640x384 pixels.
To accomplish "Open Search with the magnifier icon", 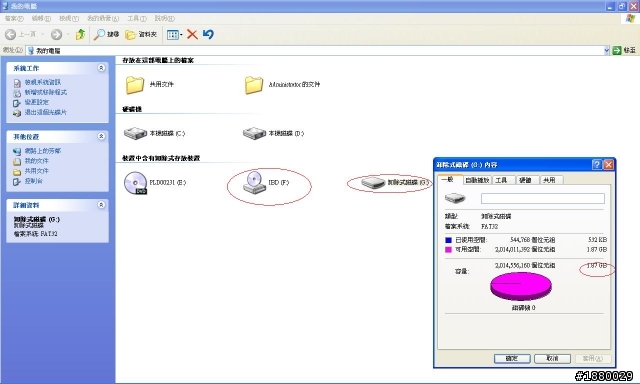I will coord(106,35).
